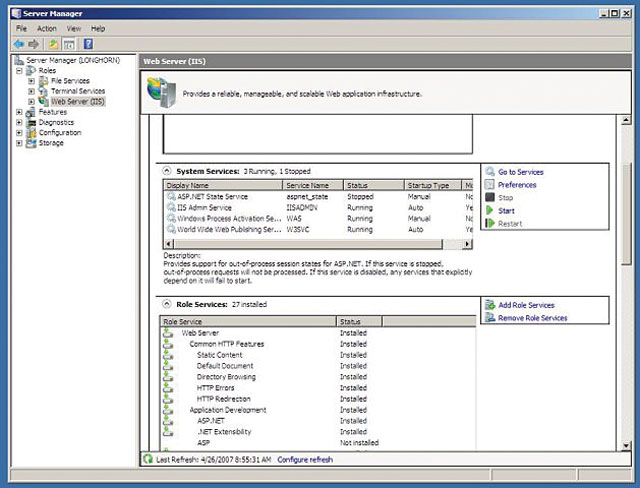The image size is (640, 488).
Task: Expand the Storage tree node
Action: pyautogui.click(x=19, y=143)
